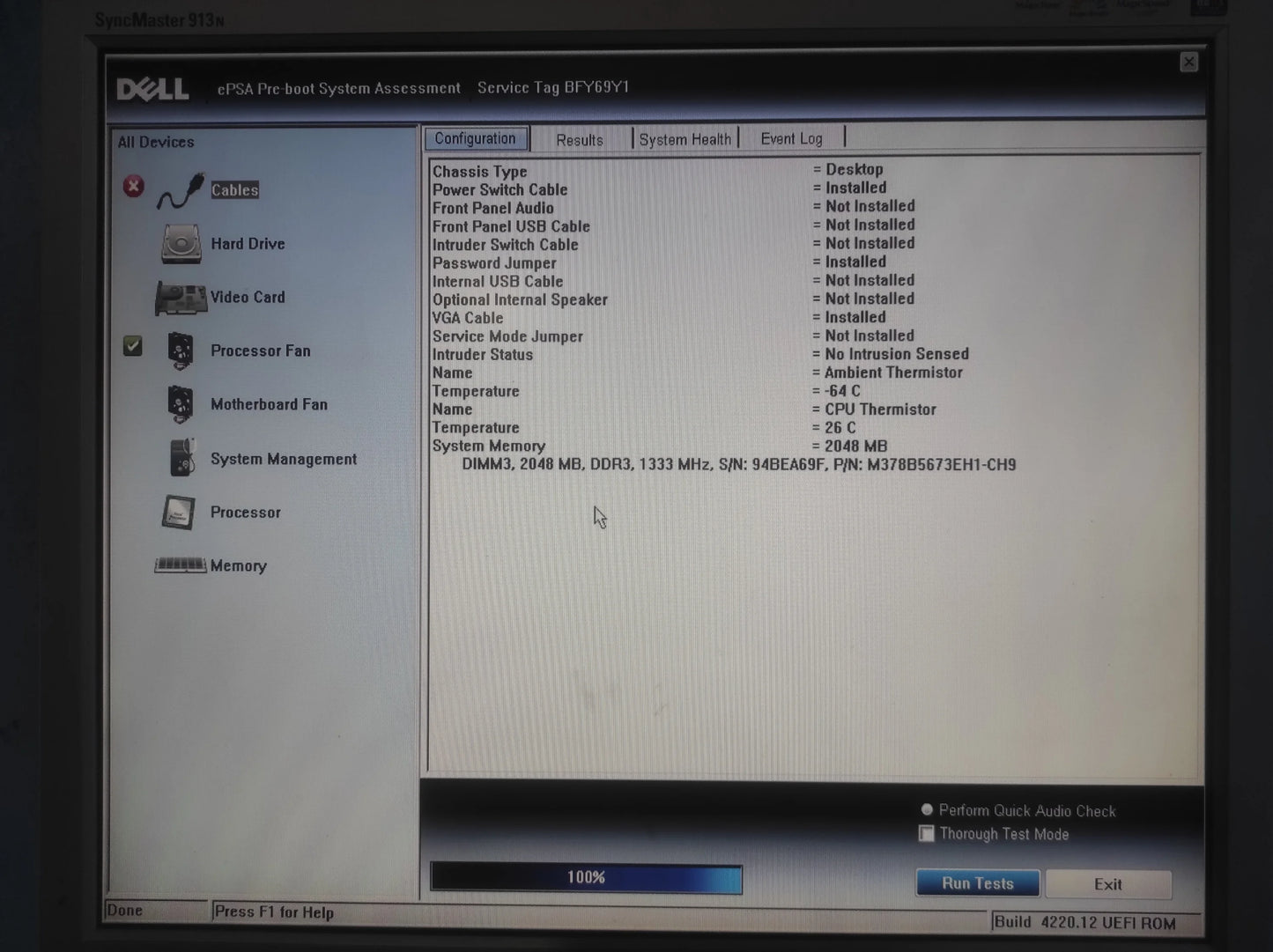The image size is (1273, 952).
Task: Select the Processor label
Action: click(x=246, y=513)
